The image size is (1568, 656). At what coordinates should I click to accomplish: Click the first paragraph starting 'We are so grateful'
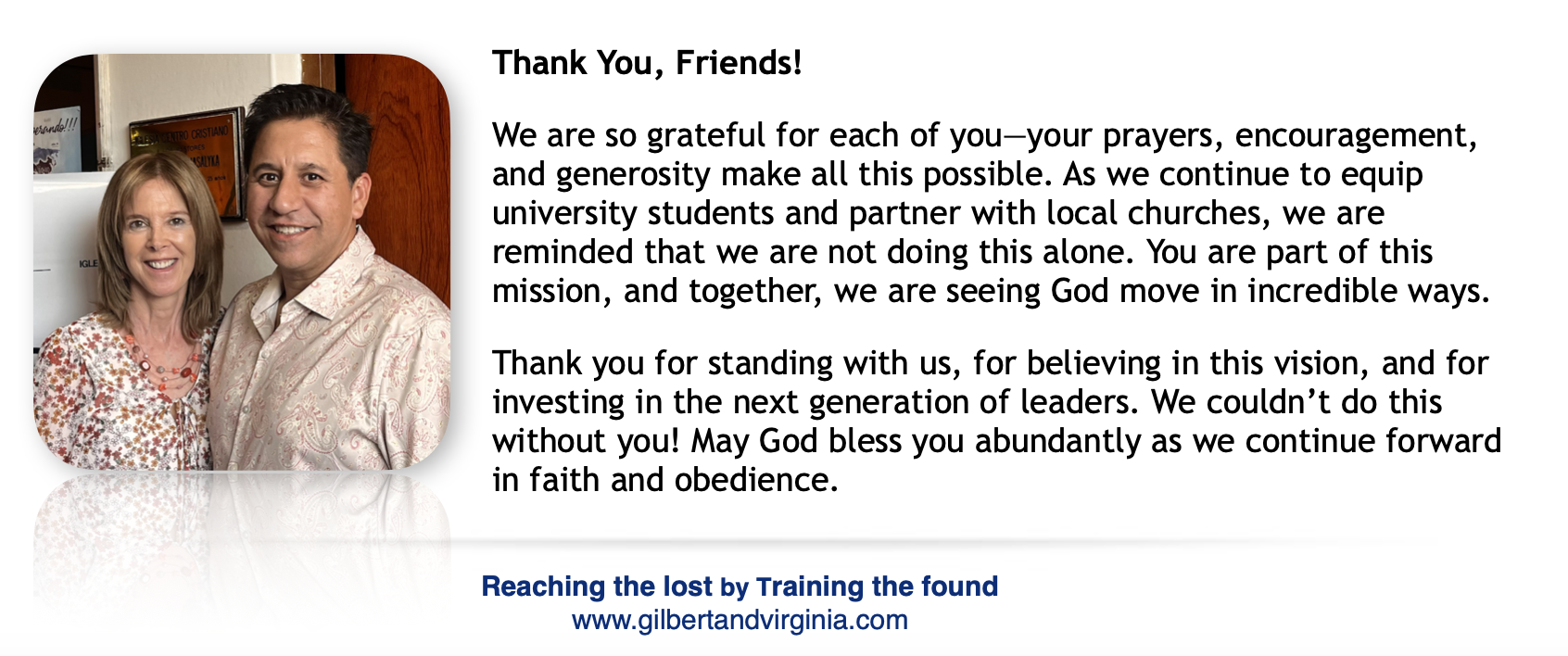(x=991, y=213)
